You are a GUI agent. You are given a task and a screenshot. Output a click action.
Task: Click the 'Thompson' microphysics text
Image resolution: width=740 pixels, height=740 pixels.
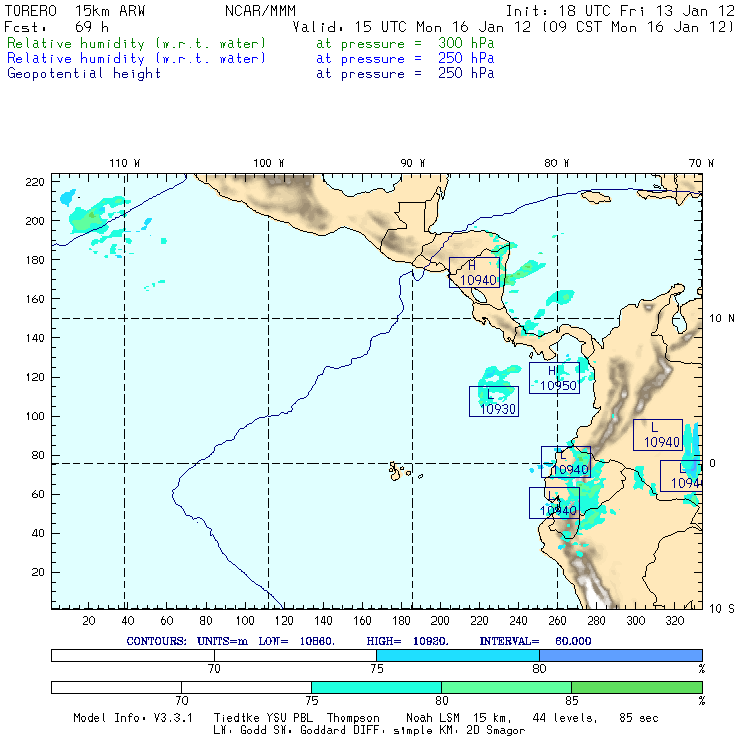point(353,718)
